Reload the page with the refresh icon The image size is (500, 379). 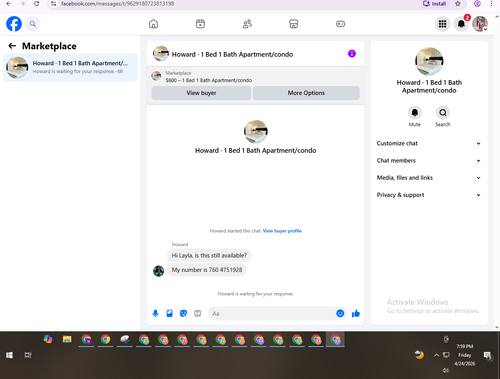point(37,4)
